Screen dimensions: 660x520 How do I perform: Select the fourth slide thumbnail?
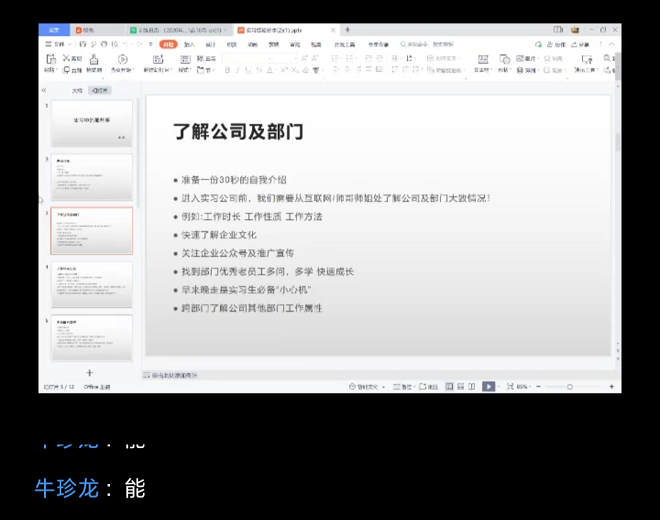[x=91, y=285]
